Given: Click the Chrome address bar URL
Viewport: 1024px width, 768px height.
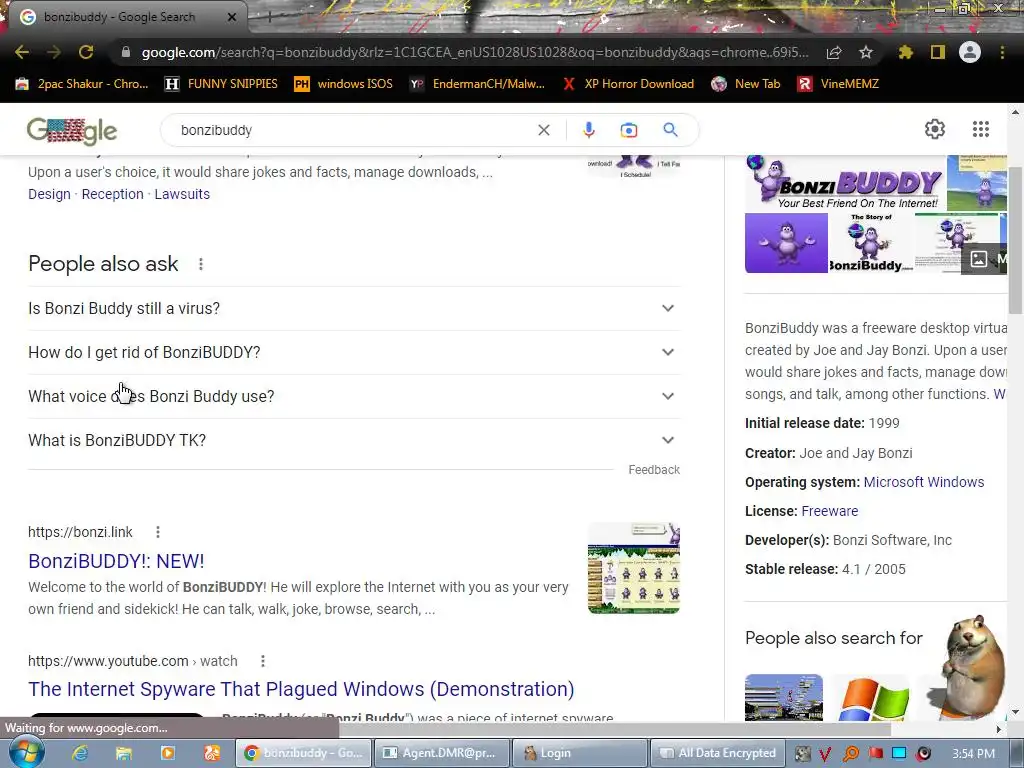Looking at the screenshot, I should click(x=475, y=52).
